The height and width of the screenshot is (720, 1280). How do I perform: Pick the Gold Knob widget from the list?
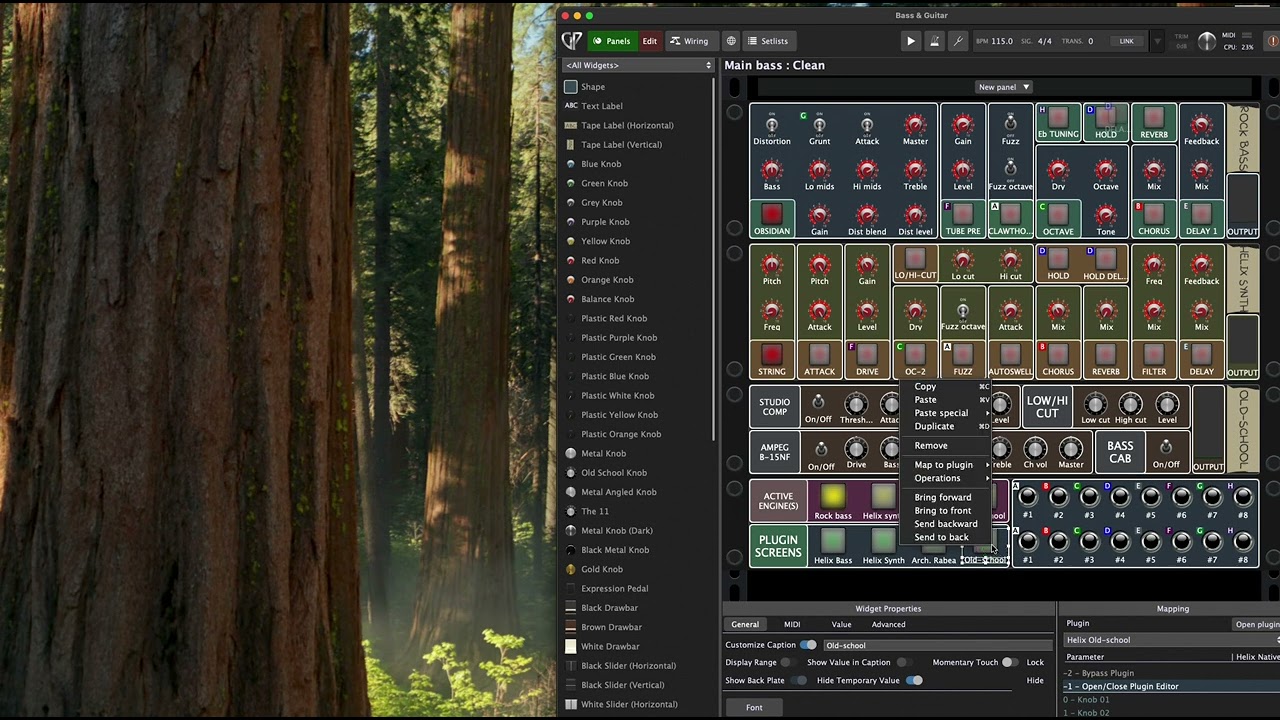point(601,569)
